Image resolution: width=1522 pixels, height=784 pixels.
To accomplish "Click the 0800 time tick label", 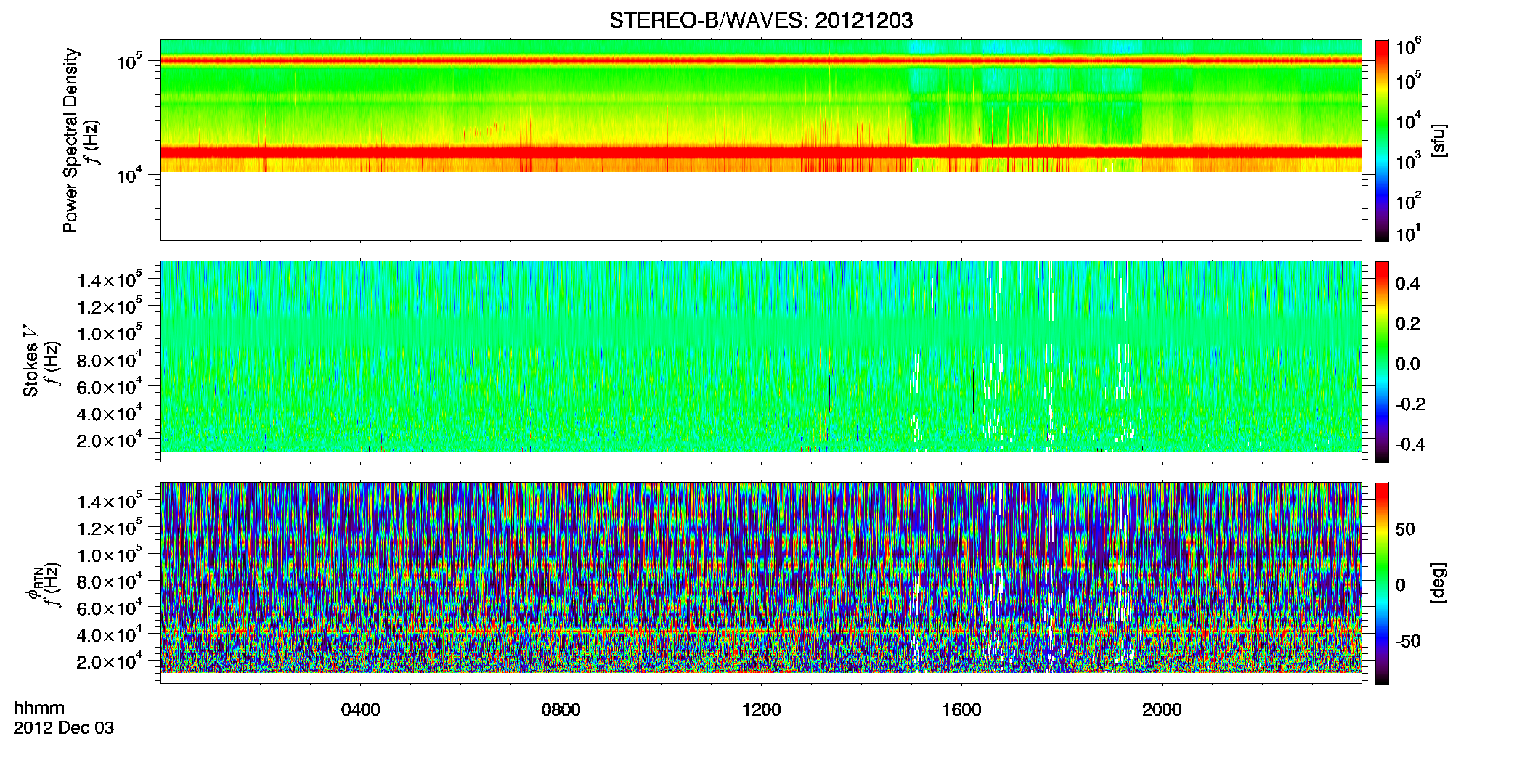I will 561,710.
